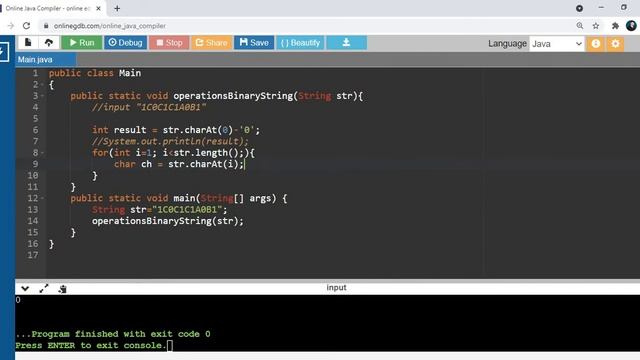This screenshot has height=360, width=640.
Task: Reload the page
Action: (27, 26)
